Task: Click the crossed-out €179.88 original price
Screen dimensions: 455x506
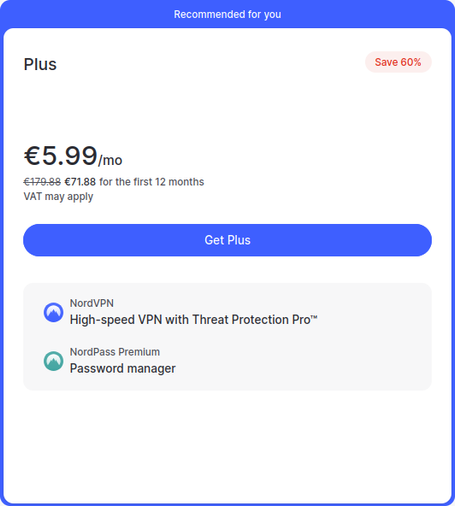Action: tap(42, 182)
